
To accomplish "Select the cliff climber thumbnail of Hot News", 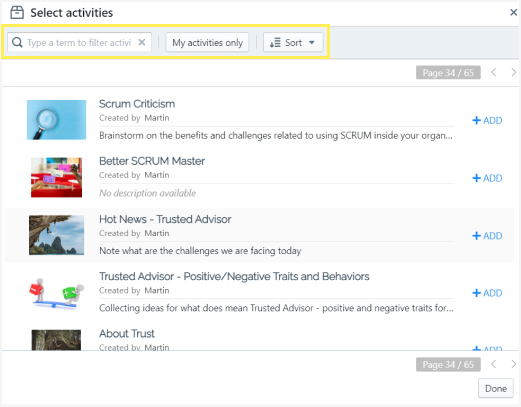I will 56,235.
